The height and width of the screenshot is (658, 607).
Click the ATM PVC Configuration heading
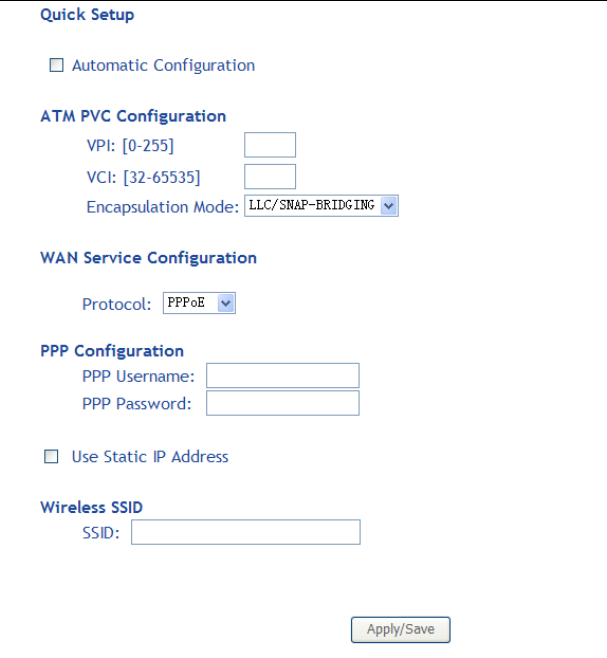[133, 116]
